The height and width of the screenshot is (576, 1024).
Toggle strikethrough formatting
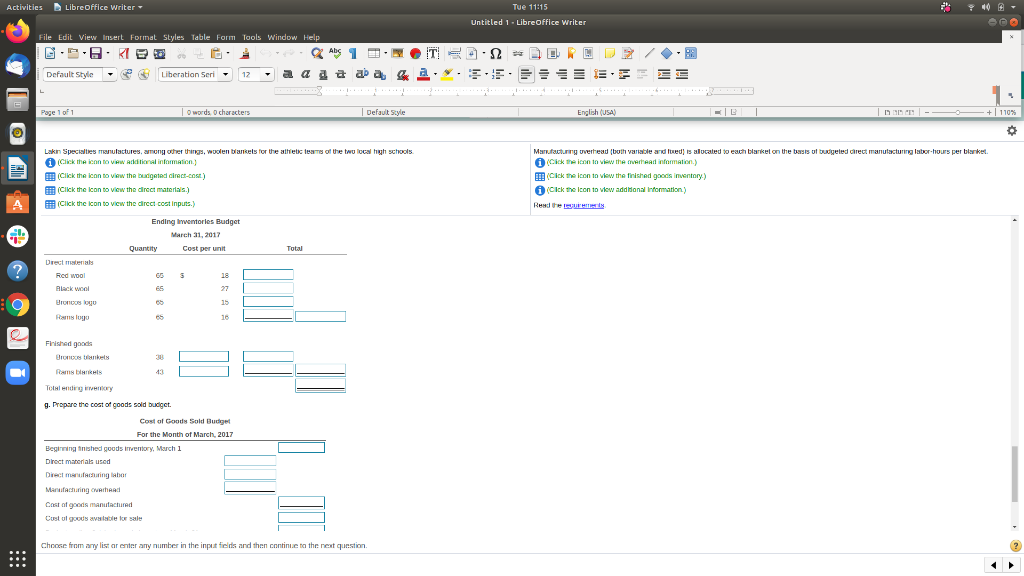(340, 74)
